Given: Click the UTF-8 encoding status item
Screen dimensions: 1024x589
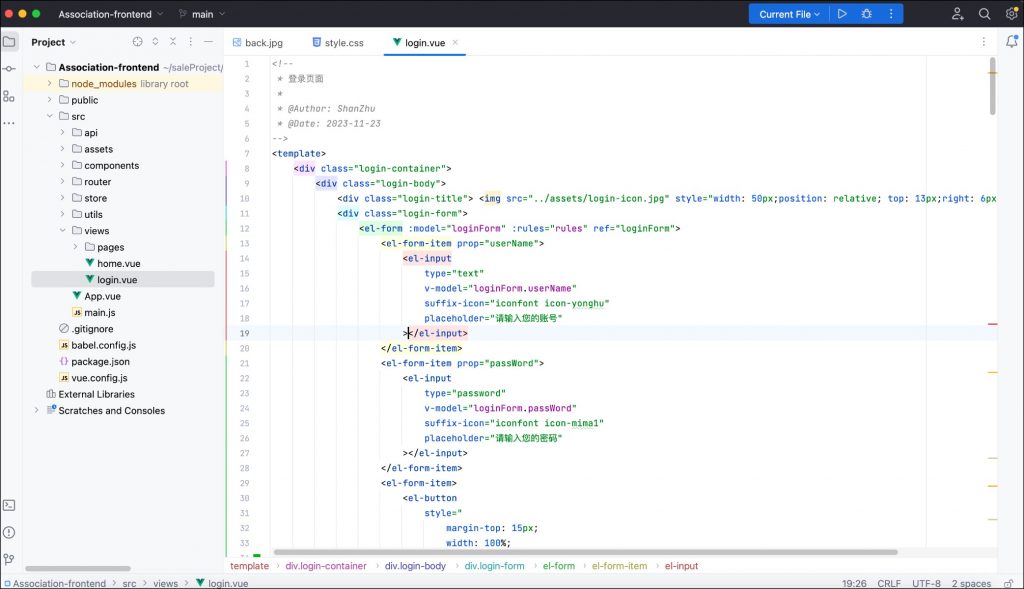Looking at the screenshot, I should point(926,583).
